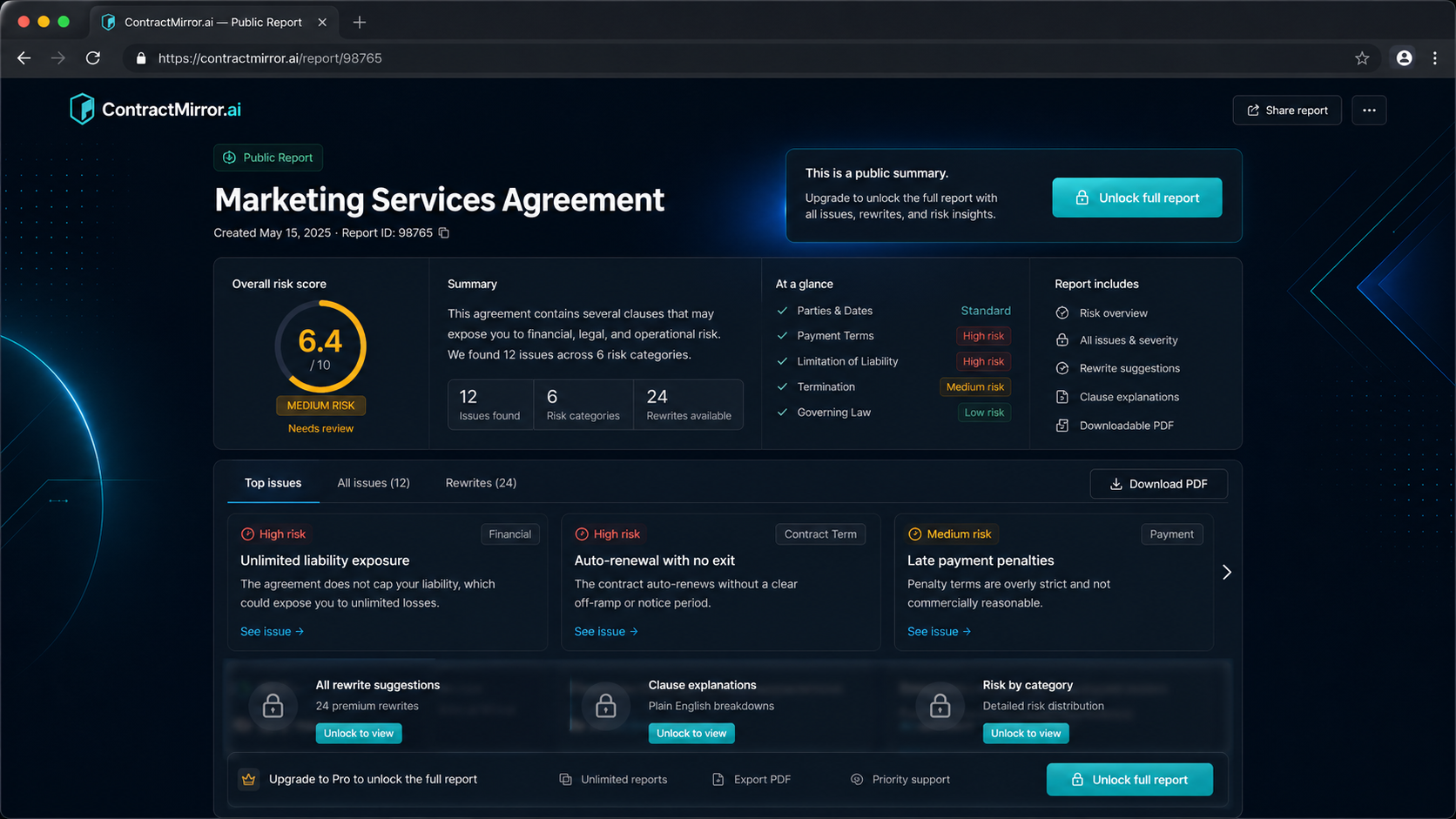
Task: Open a new browser tab
Action: (360, 23)
